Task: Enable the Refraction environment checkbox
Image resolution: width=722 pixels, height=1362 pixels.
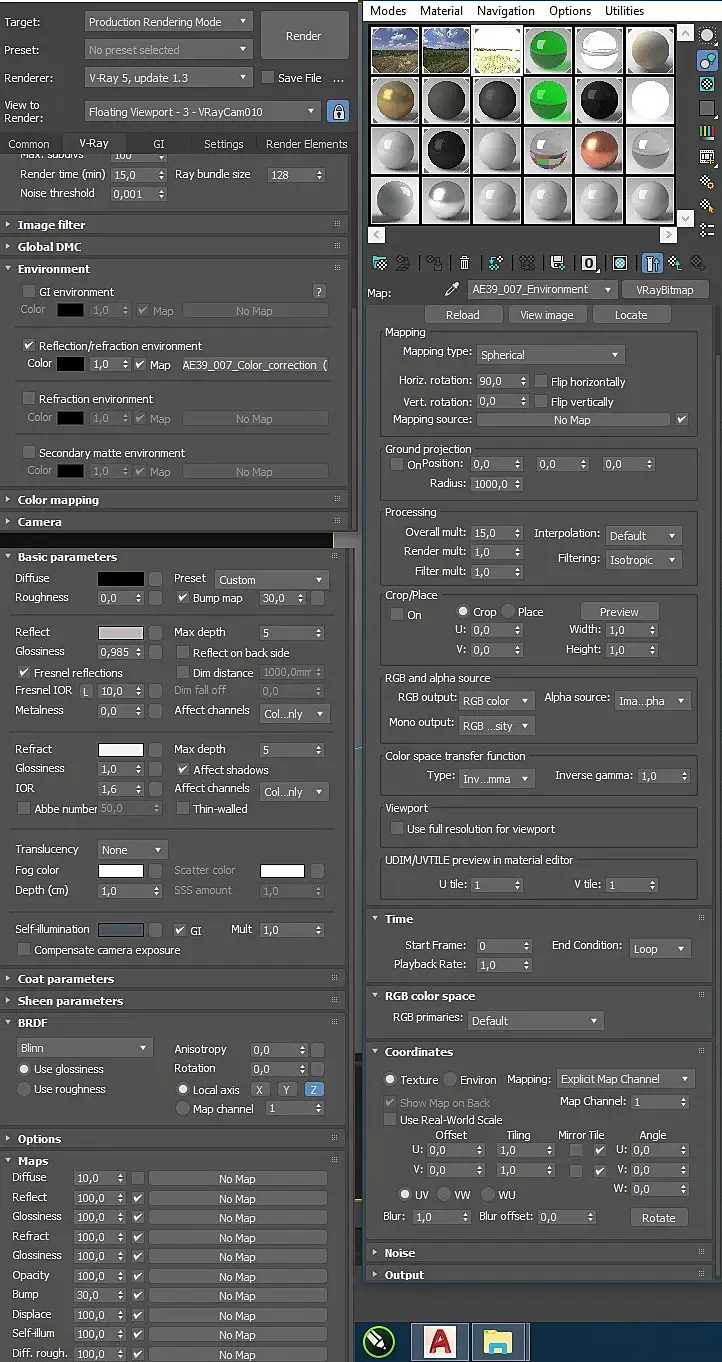Action: coord(29,399)
